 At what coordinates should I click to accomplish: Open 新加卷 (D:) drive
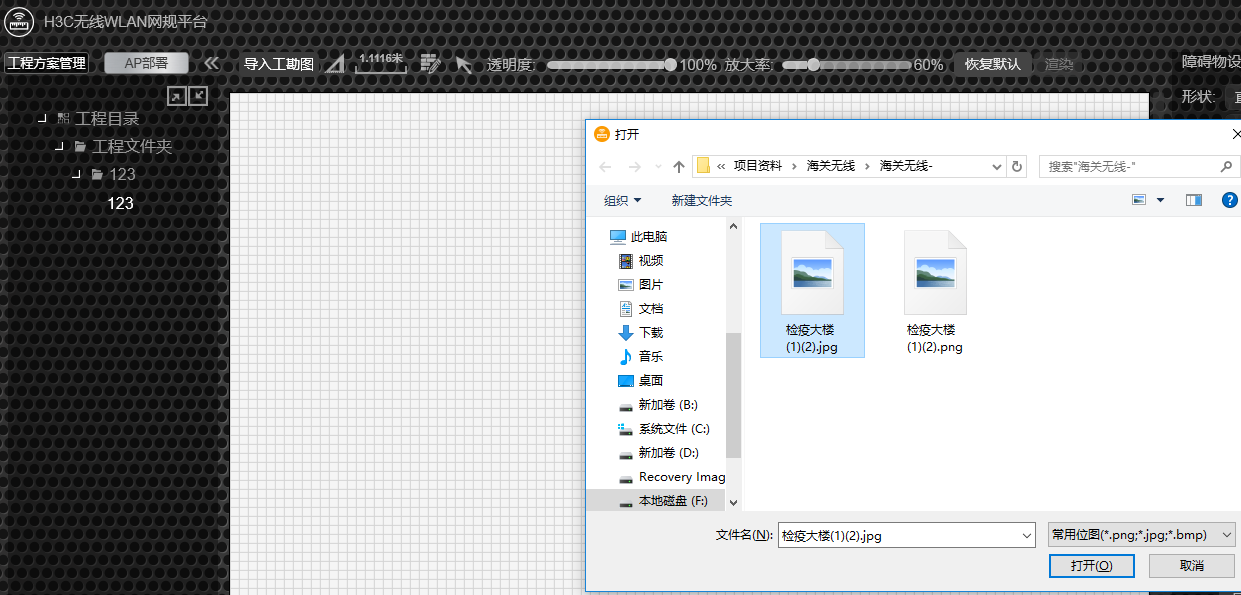tap(658, 452)
